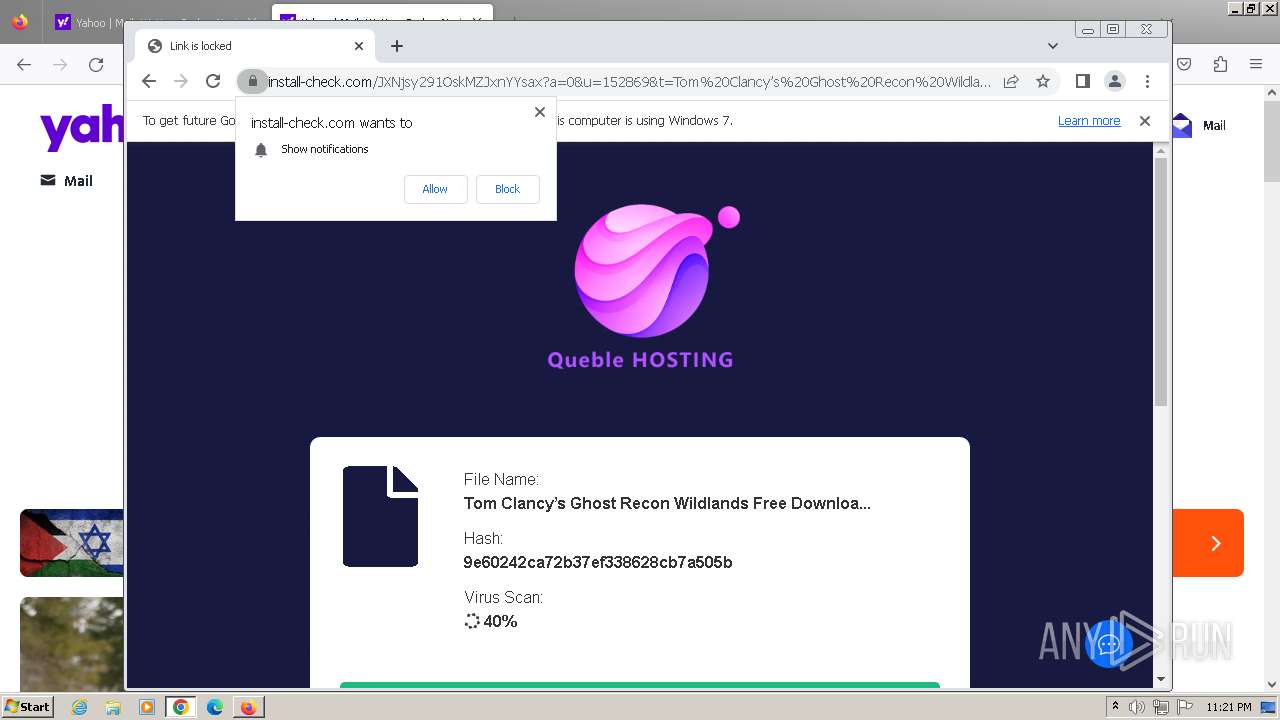Click the padlock site info icon
1280x720 pixels.
coord(253,81)
